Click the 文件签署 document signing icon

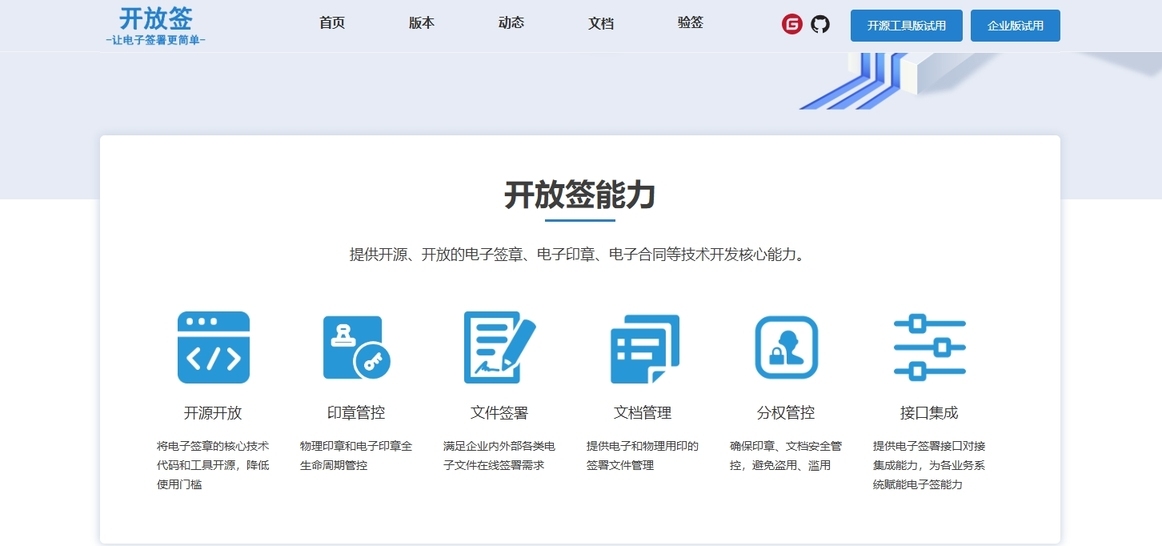click(x=499, y=347)
